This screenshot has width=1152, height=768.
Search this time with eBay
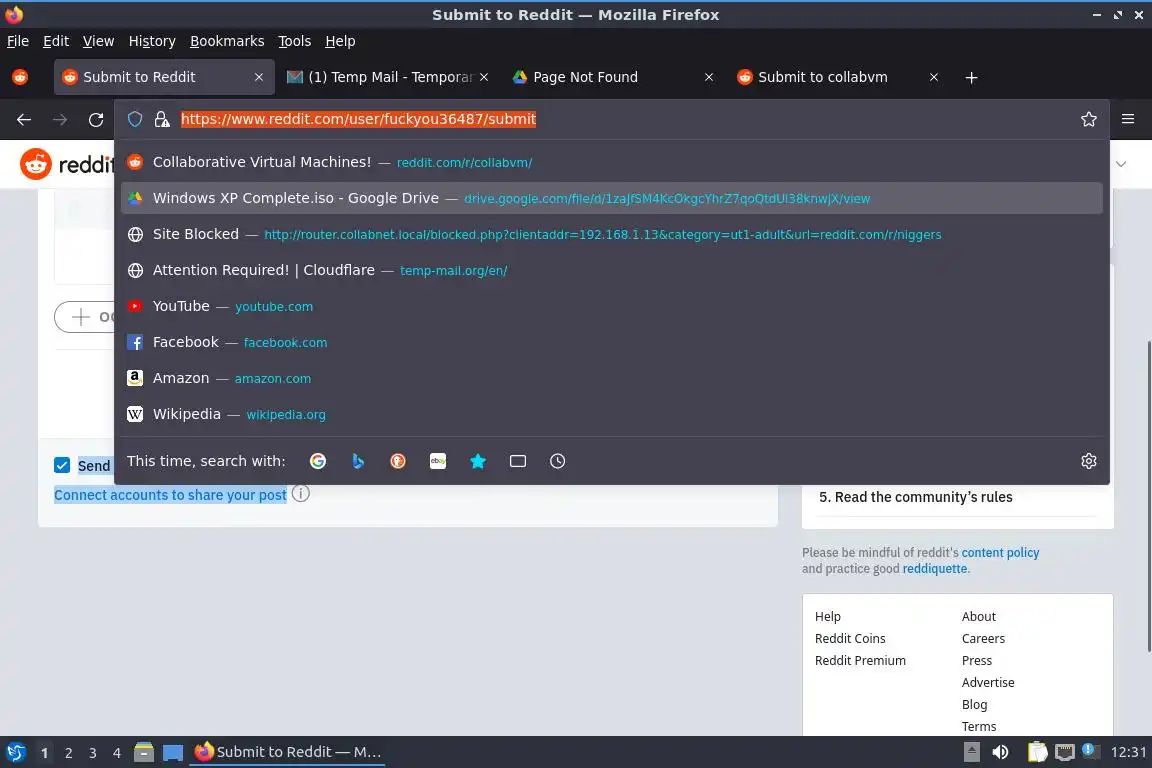(438, 461)
